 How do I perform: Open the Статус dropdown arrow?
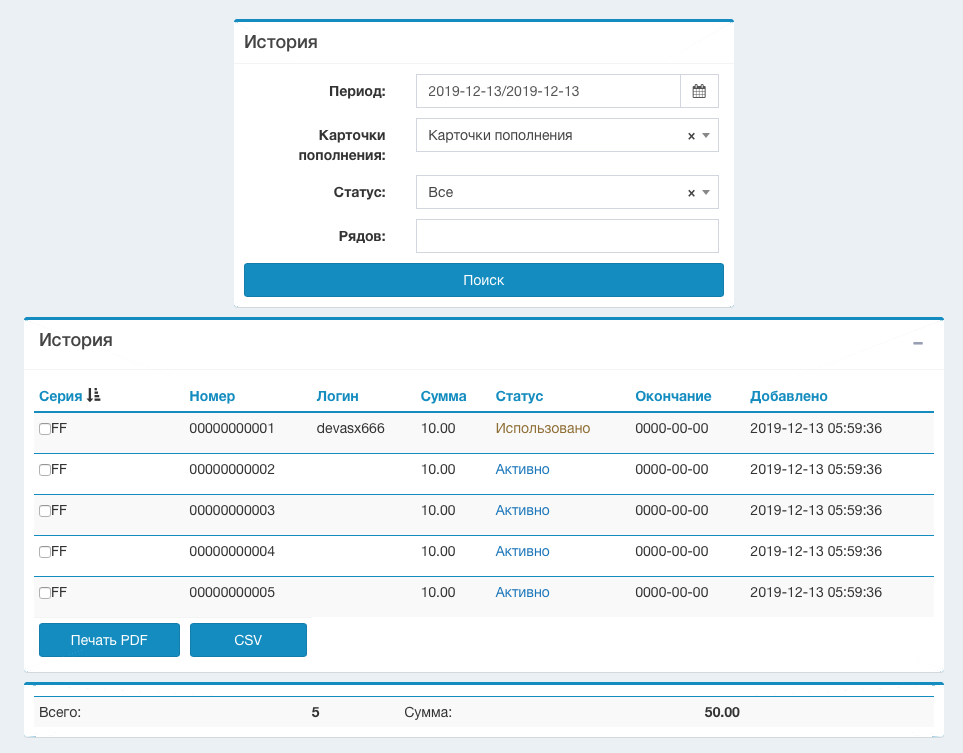pos(706,193)
